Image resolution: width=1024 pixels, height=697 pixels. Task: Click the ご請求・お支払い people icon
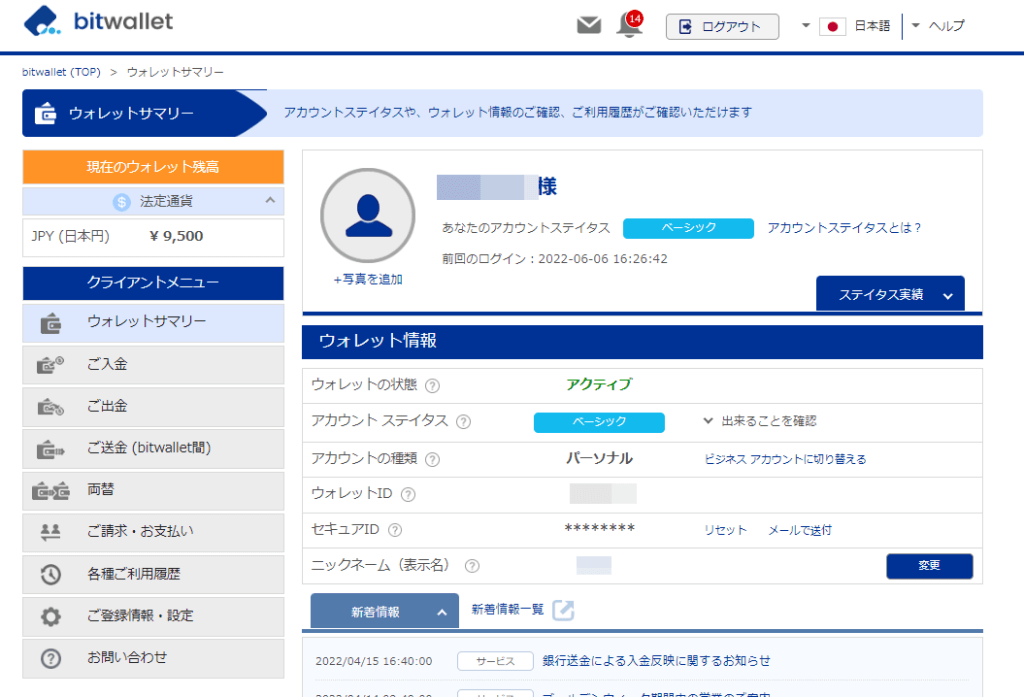50,532
